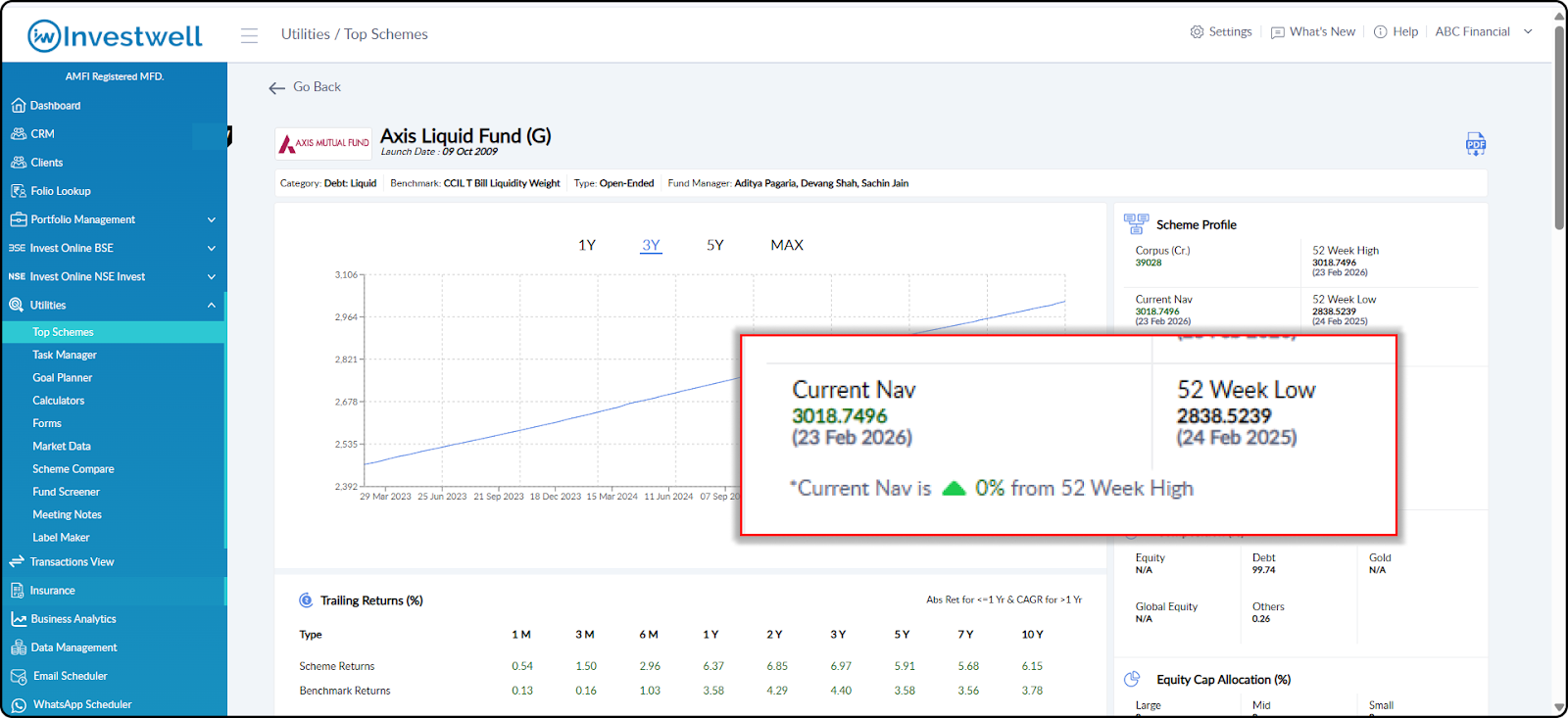Open the Help icon
1568x718 pixels.
[1380, 32]
